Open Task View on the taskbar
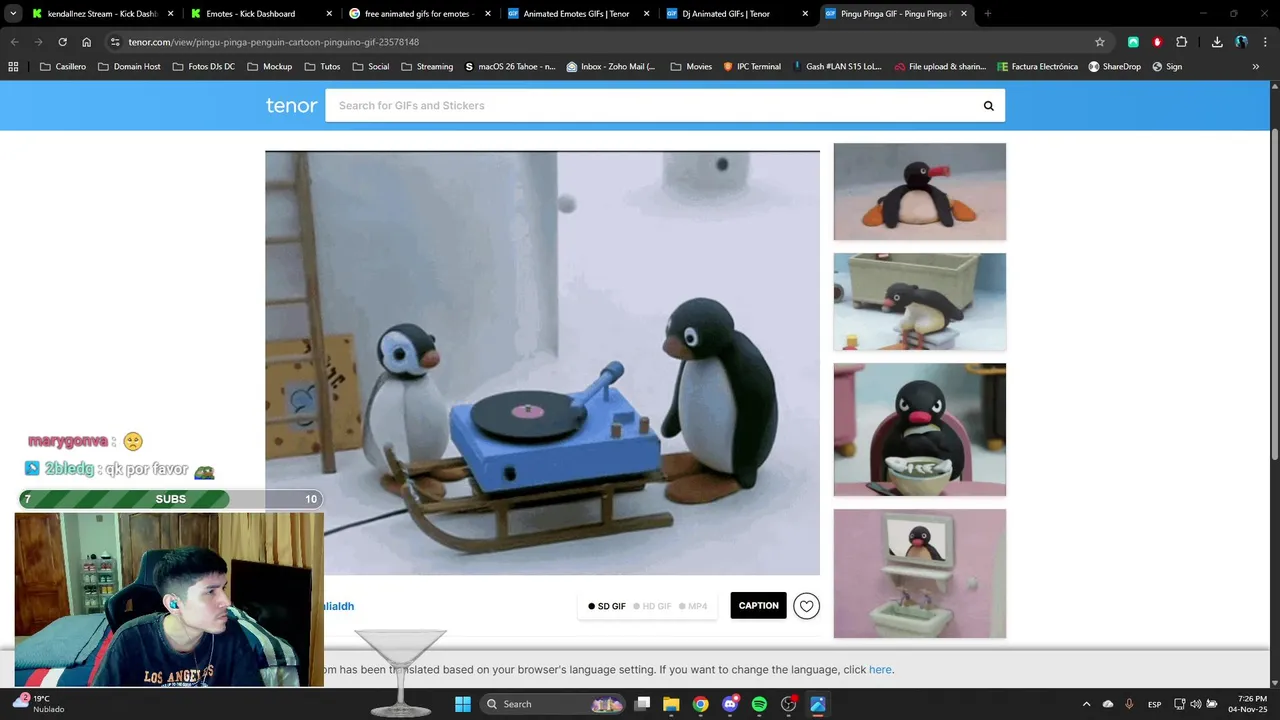The image size is (1280, 720). click(643, 704)
